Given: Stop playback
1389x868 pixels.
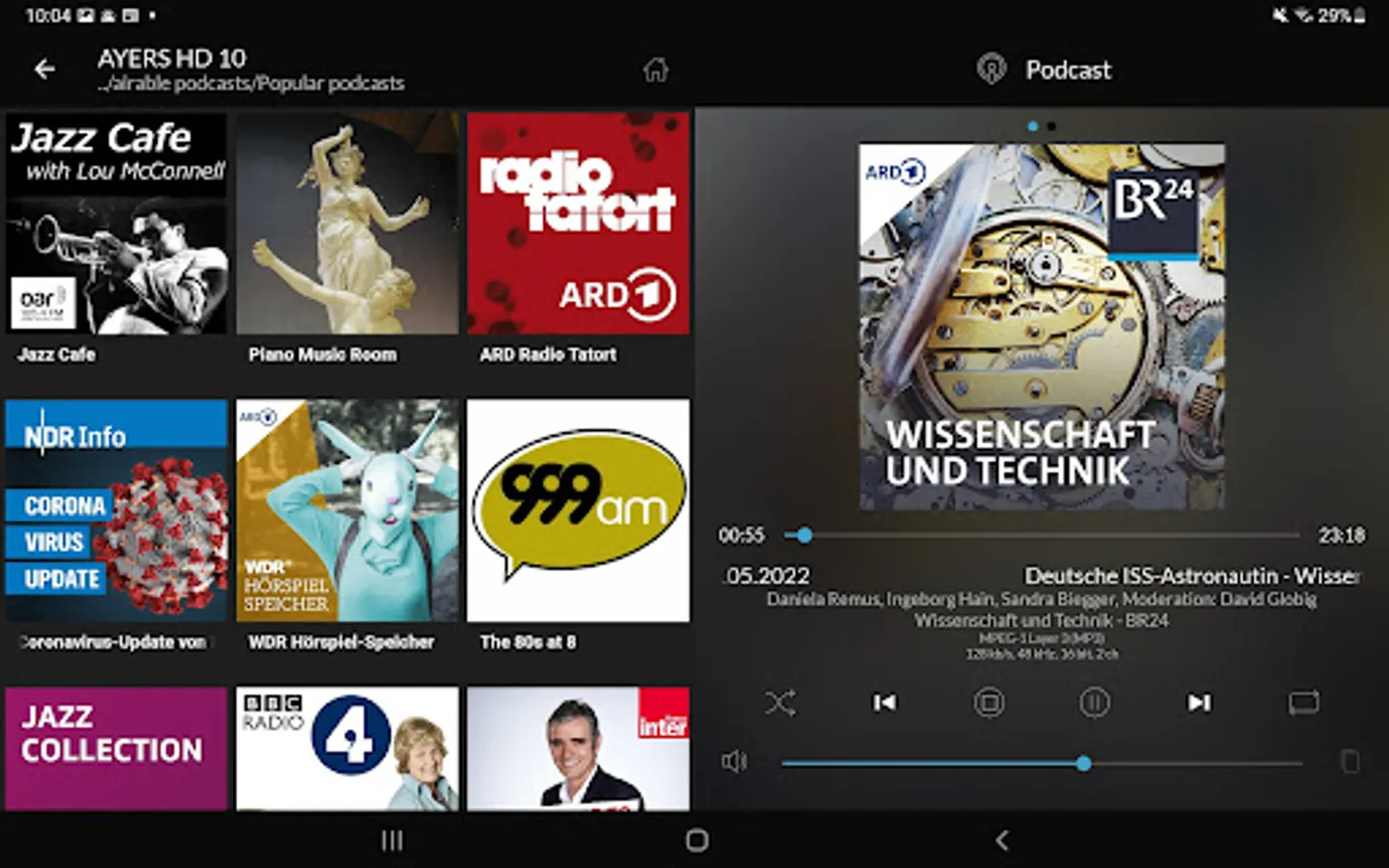Looking at the screenshot, I should click(x=989, y=702).
